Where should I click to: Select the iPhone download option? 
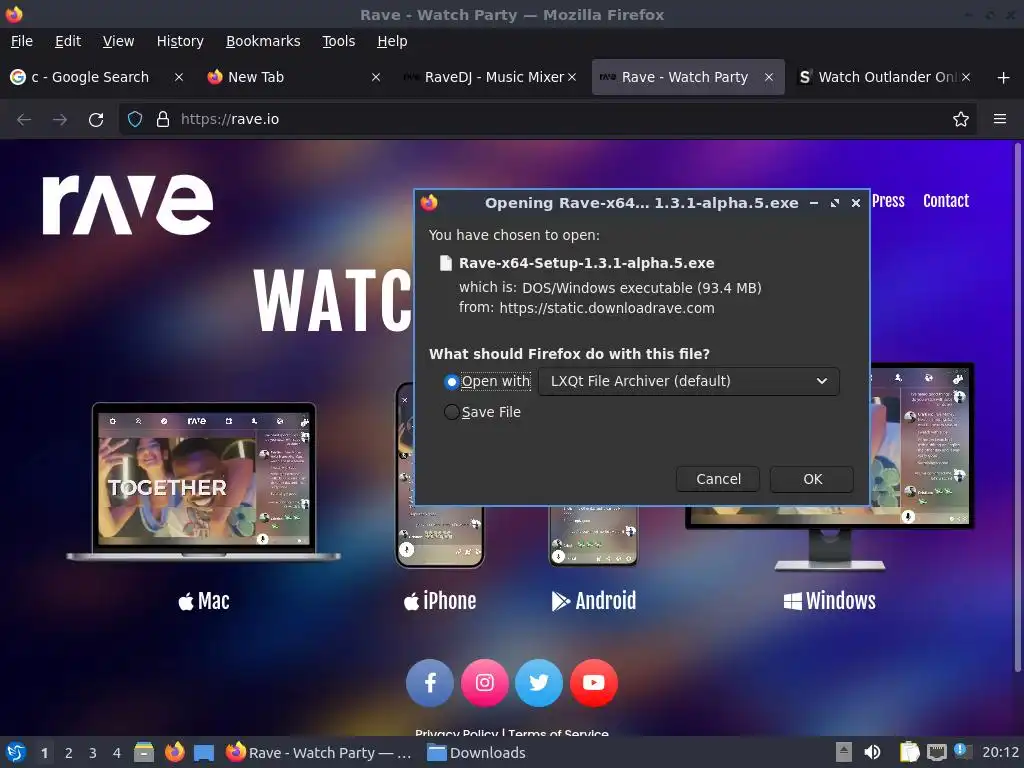[440, 601]
